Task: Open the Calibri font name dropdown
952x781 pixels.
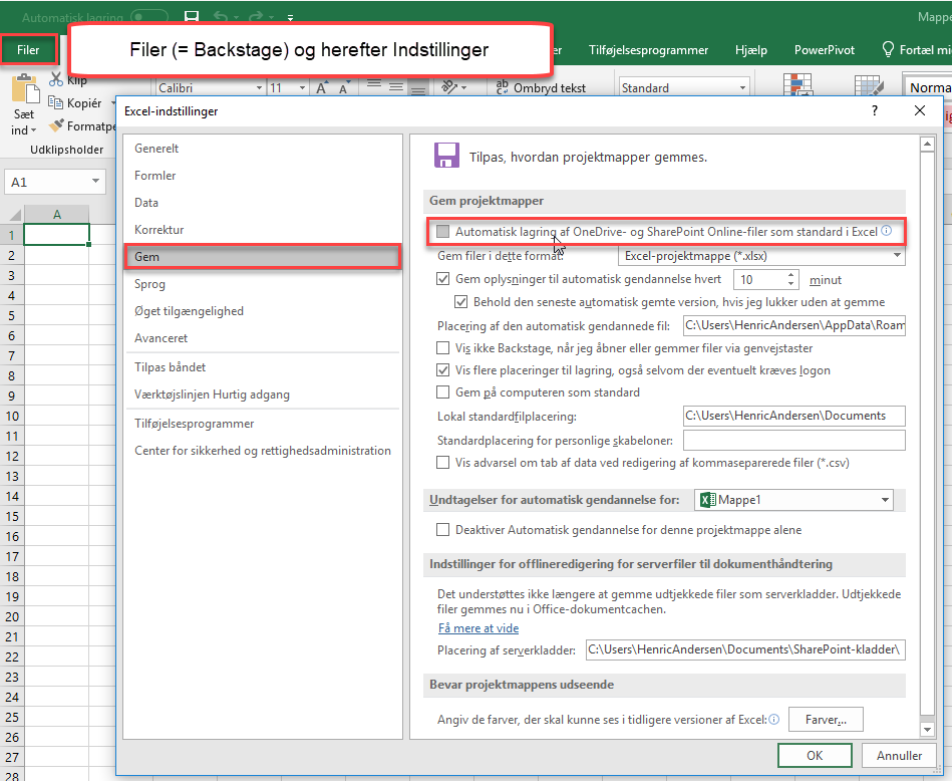Action: tap(259, 88)
